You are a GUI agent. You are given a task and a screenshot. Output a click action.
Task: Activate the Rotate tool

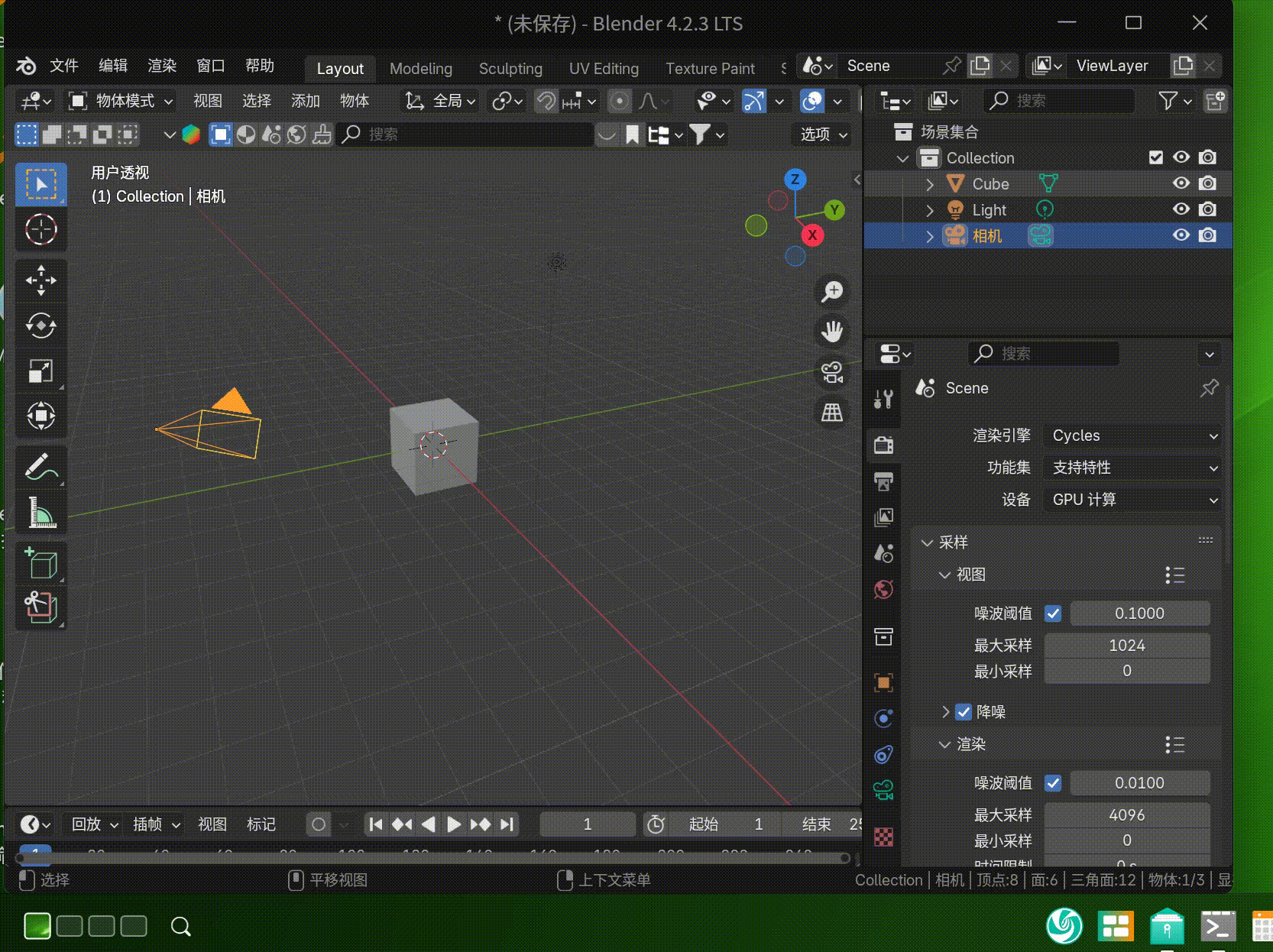pyautogui.click(x=41, y=325)
